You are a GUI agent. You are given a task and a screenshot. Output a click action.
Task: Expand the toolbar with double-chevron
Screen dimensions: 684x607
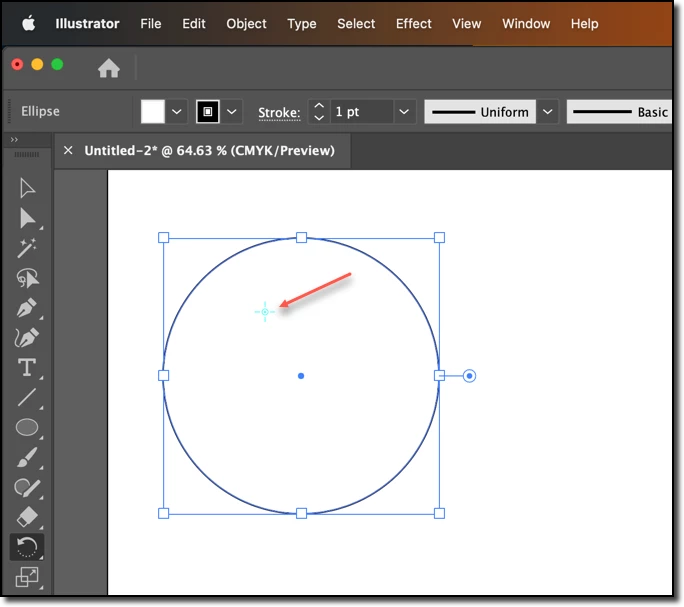coord(14,140)
